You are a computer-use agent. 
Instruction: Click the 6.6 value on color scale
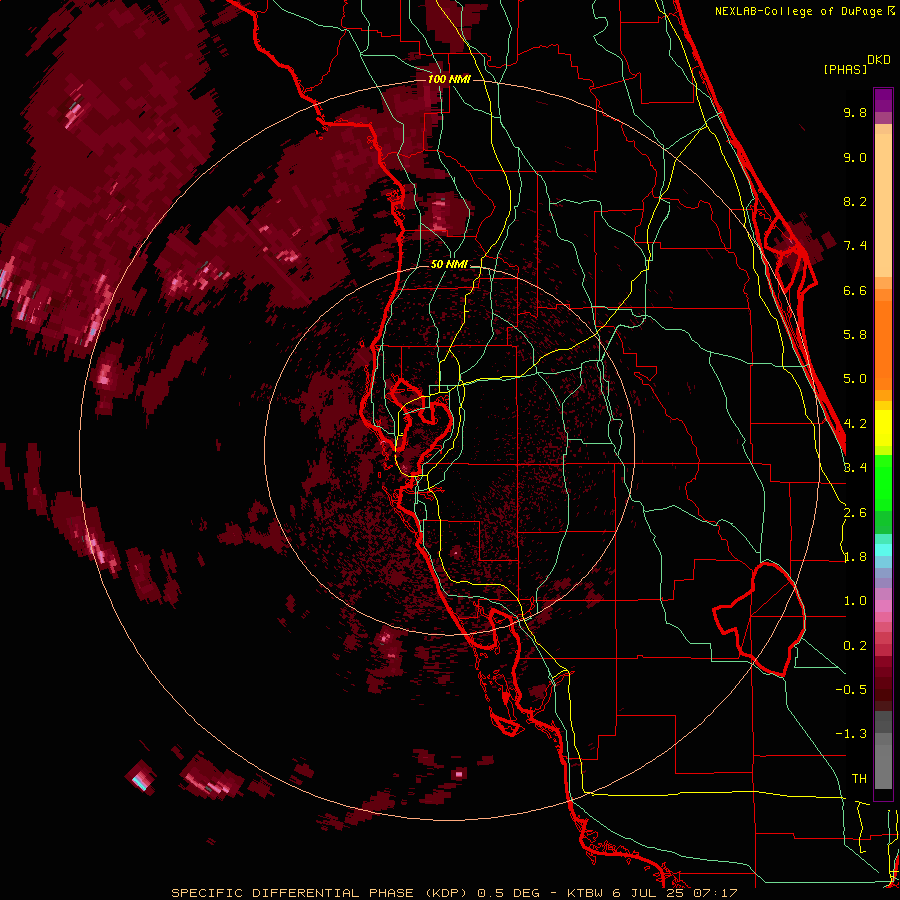click(855, 290)
